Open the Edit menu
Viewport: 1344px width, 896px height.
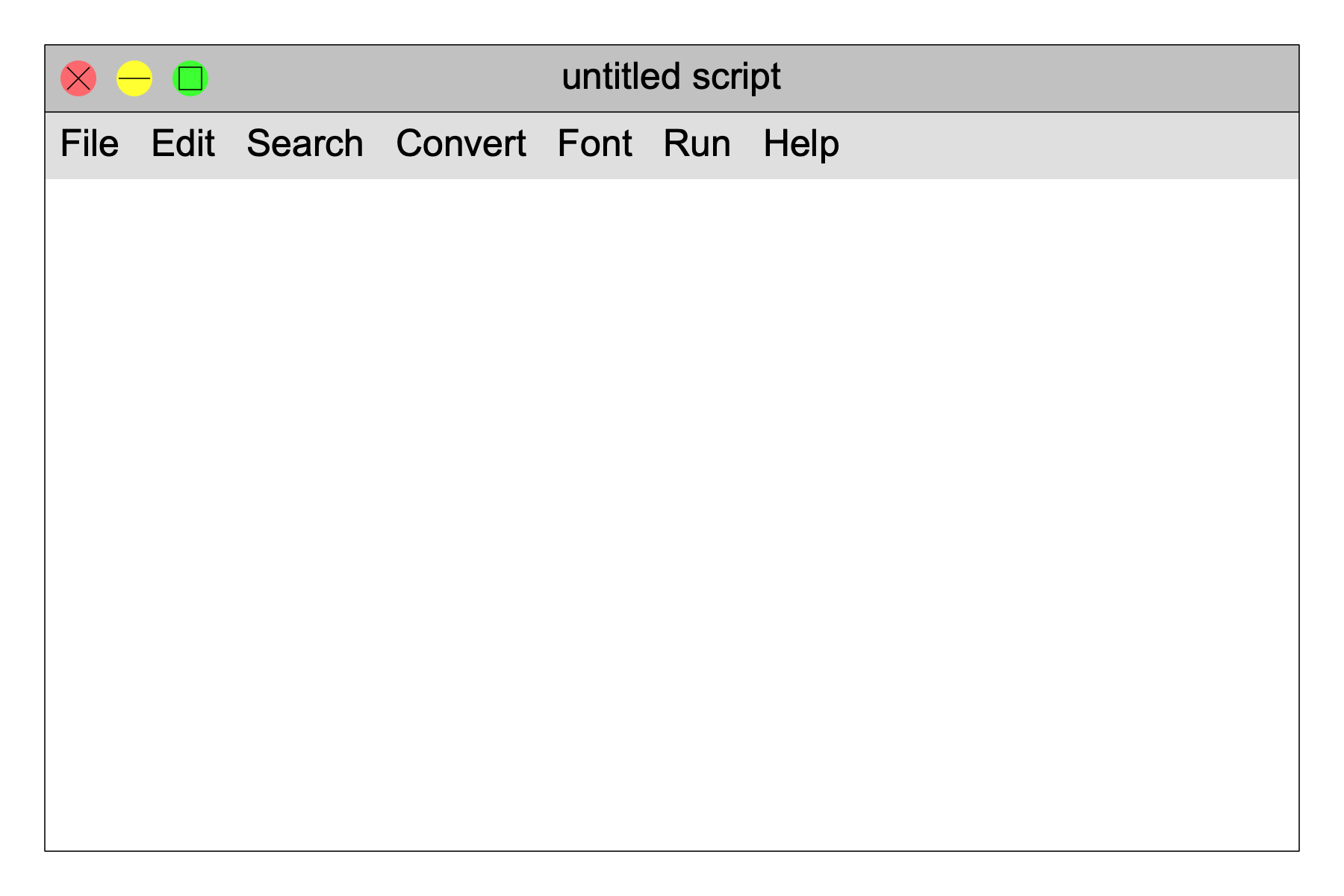point(183,143)
